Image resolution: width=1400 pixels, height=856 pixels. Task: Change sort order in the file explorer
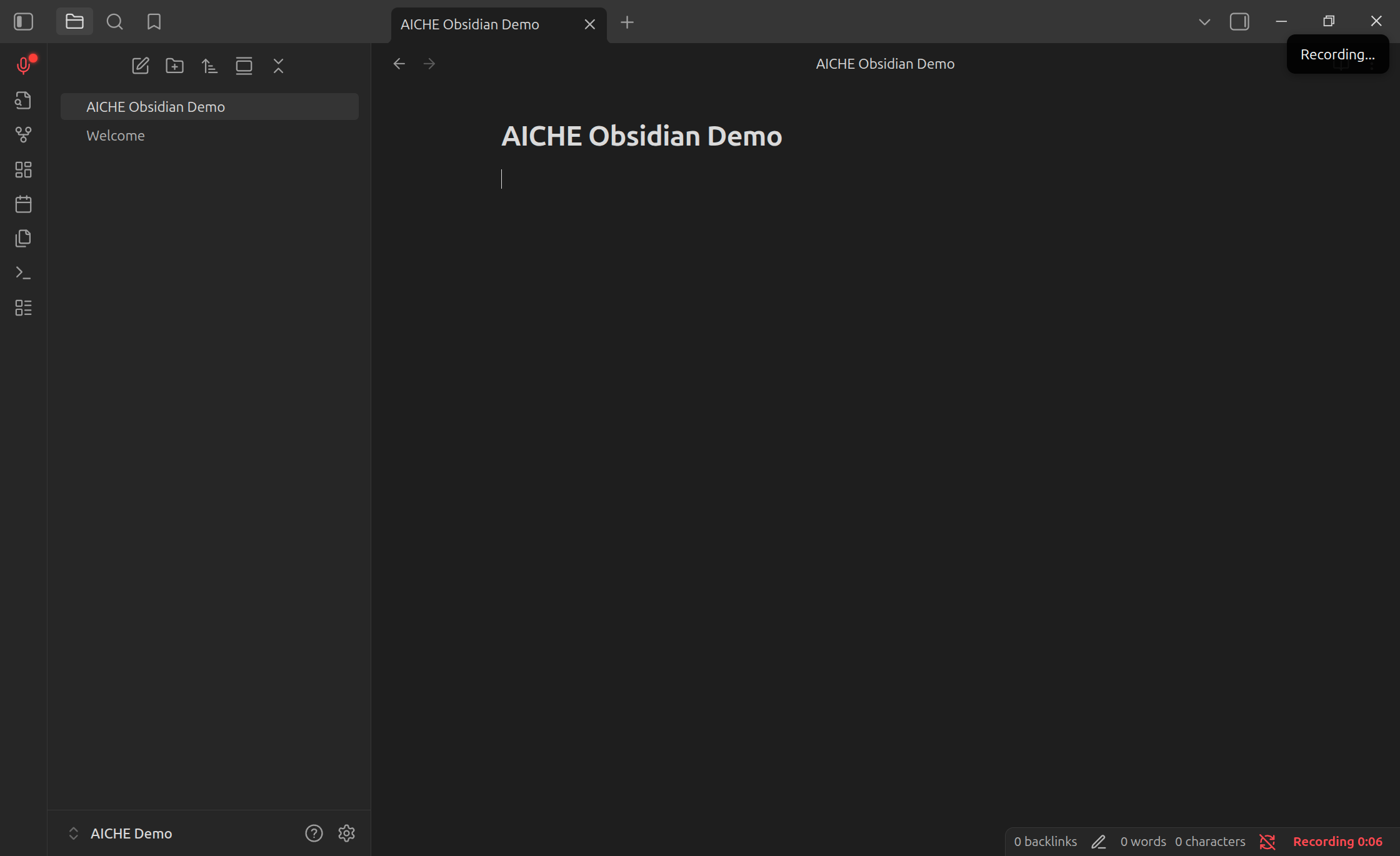point(210,66)
